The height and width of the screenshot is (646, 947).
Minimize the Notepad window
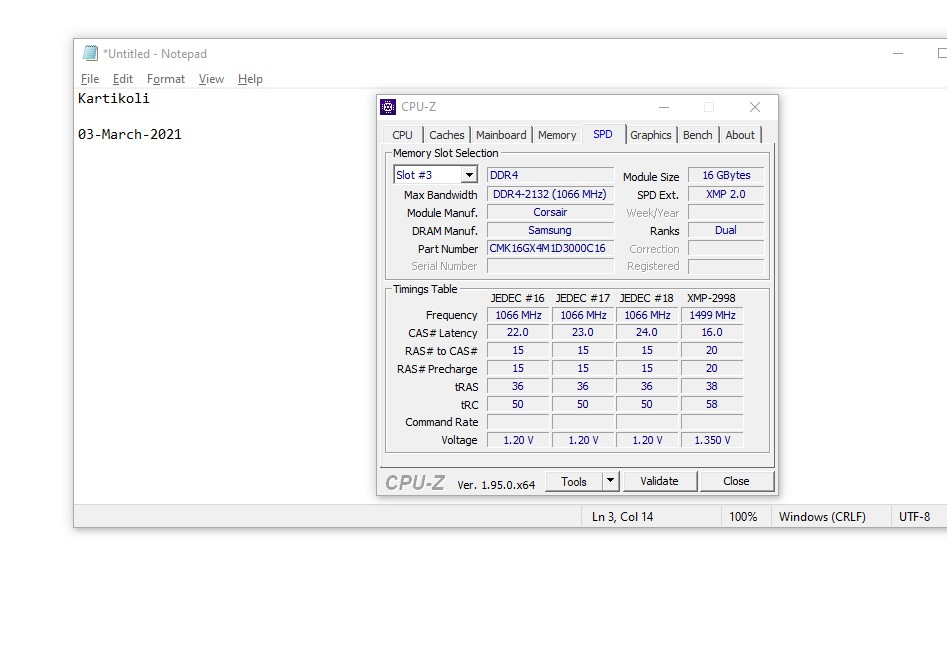click(896, 54)
